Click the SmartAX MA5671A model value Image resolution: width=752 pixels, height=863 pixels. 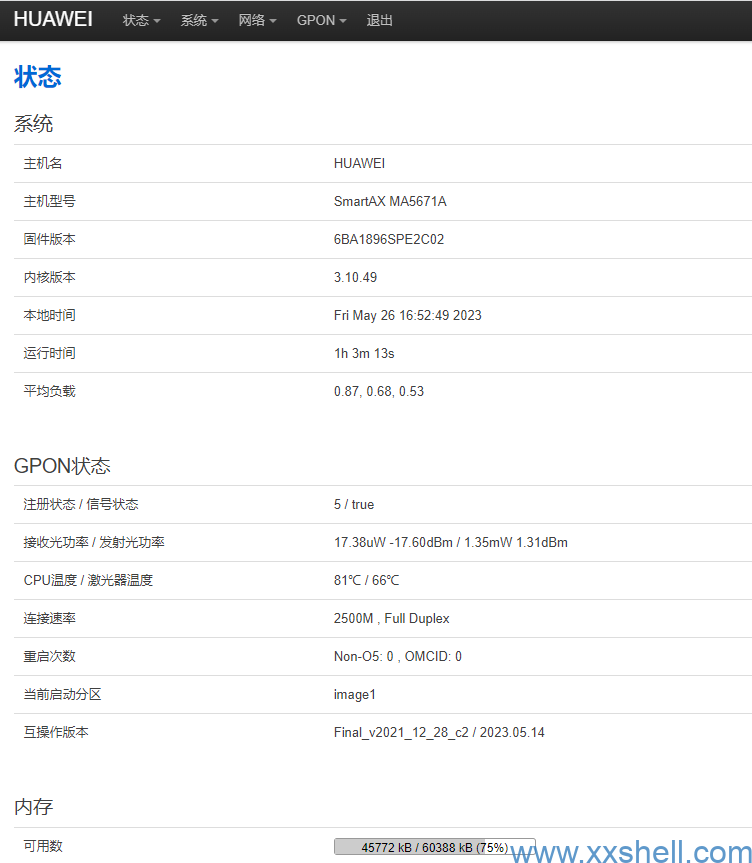click(x=390, y=201)
